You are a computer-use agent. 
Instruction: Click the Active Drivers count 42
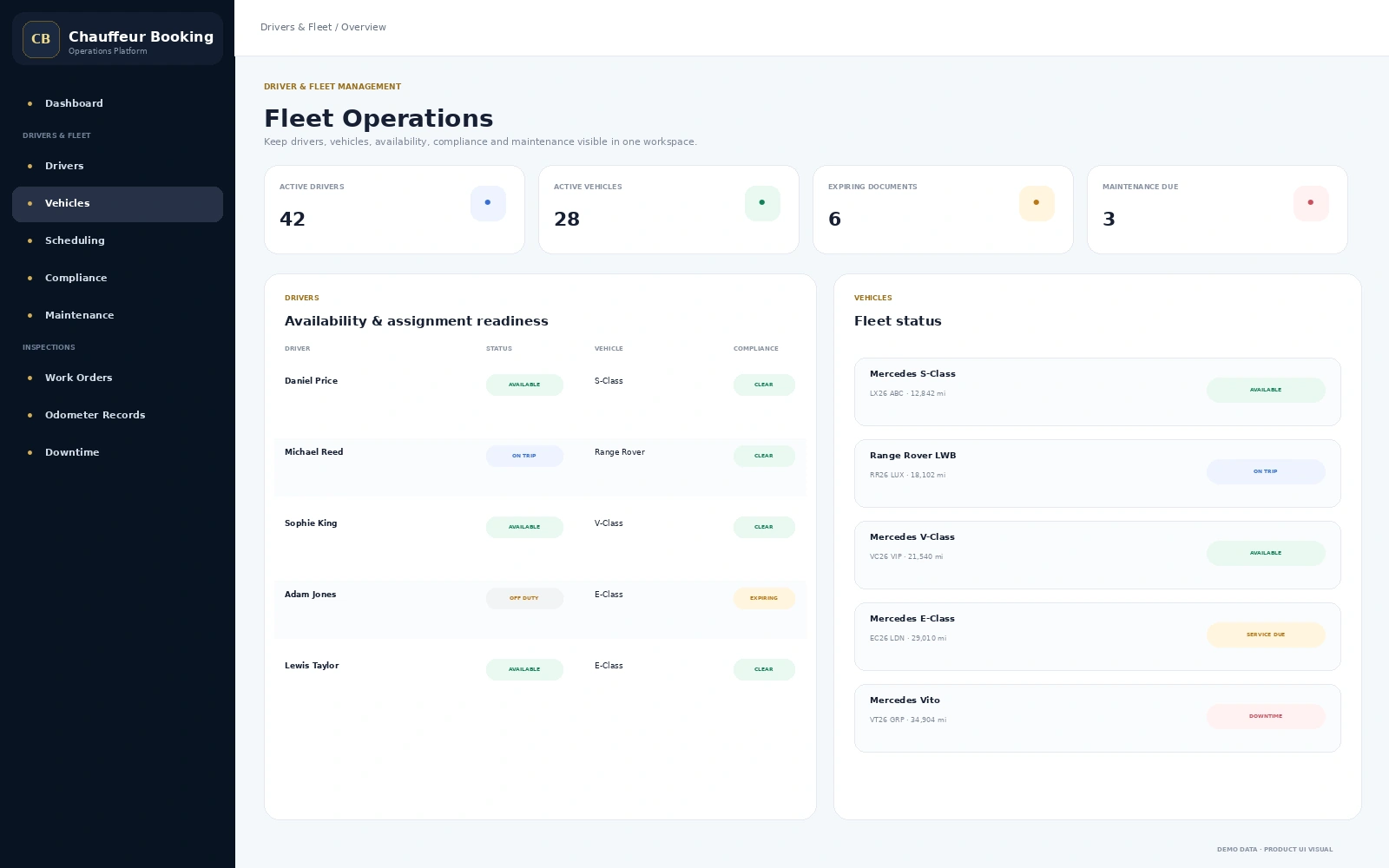(293, 219)
